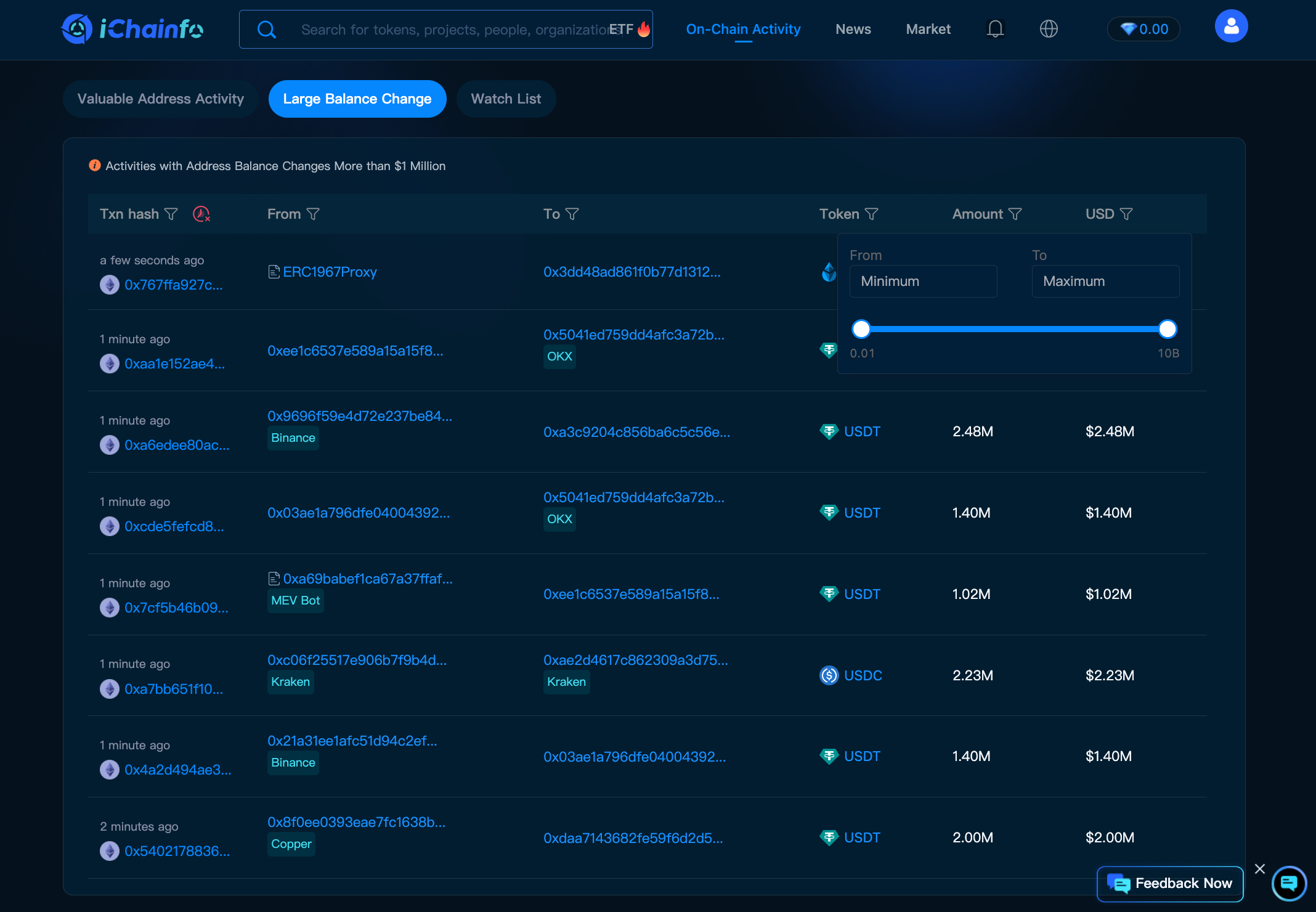The image size is (1316, 912).
Task: Open the Txn hash filter
Action: 171,214
